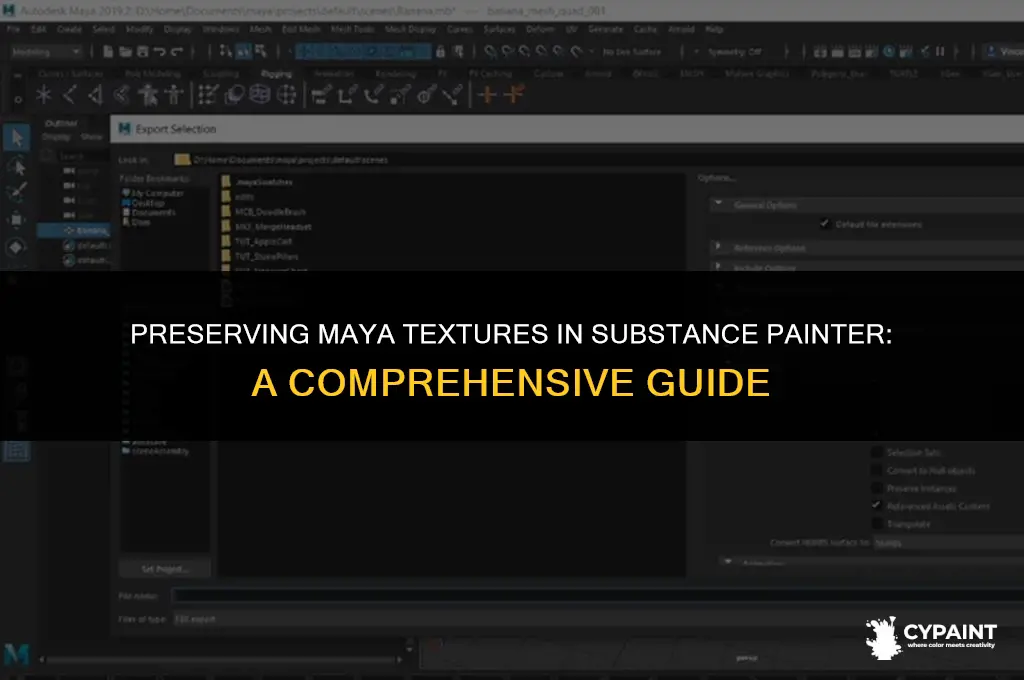Activate the Select tool arrow in toolbox
The width and height of the screenshot is (1024, 680).
17,138
